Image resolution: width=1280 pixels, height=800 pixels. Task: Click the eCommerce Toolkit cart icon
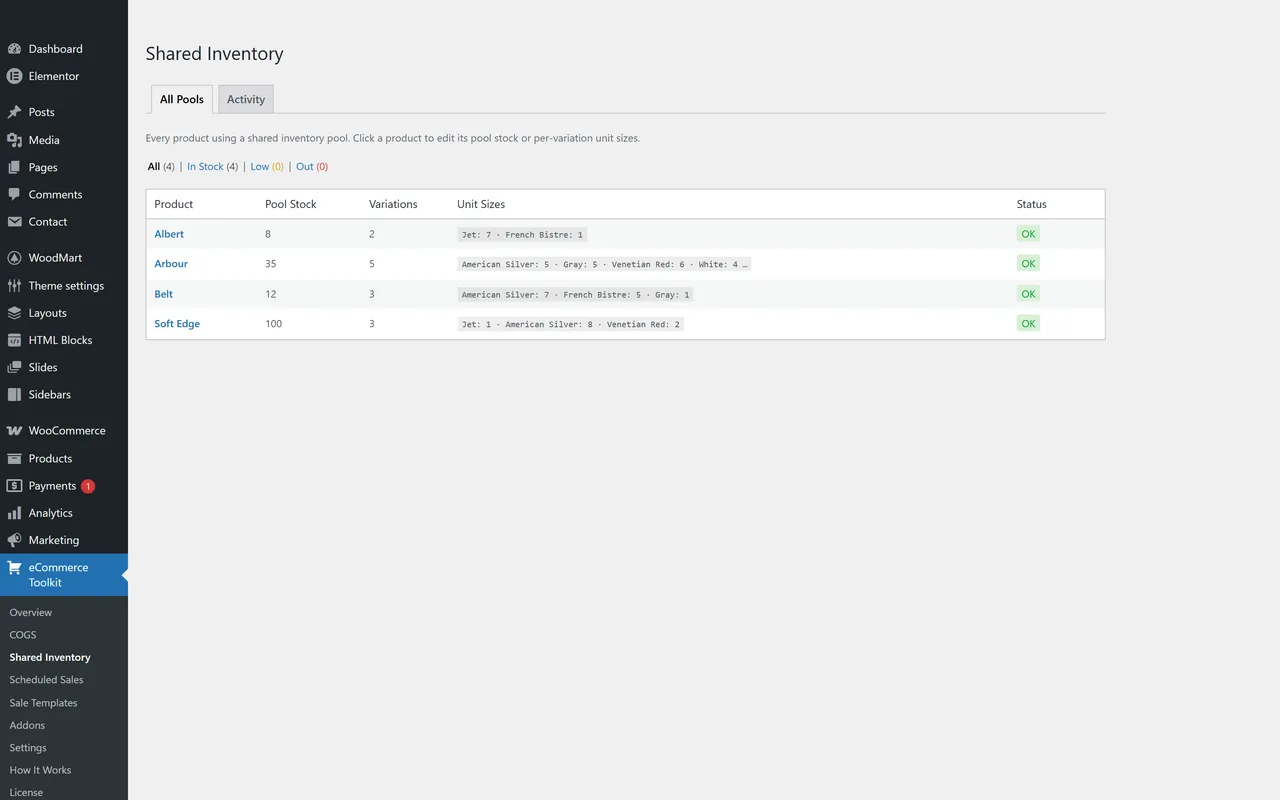pos(14,568)
